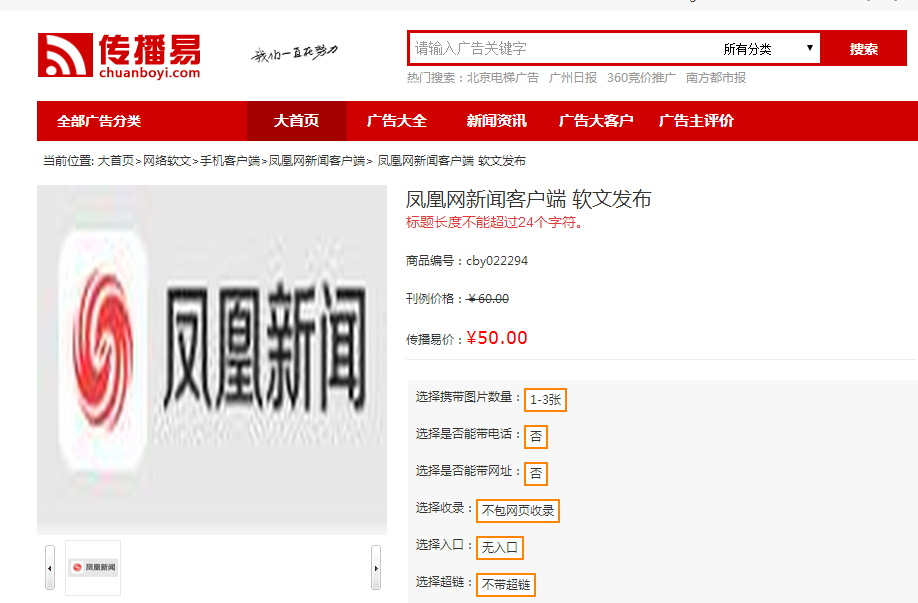918x603 pixels.
Task: Click the 凤凰新闻 phoenix logo image
Action: tap(210, 355)
